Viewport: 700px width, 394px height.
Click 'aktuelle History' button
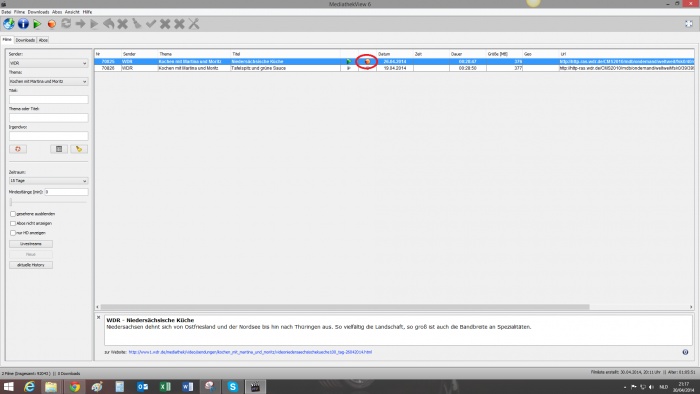tap(31, 265)
